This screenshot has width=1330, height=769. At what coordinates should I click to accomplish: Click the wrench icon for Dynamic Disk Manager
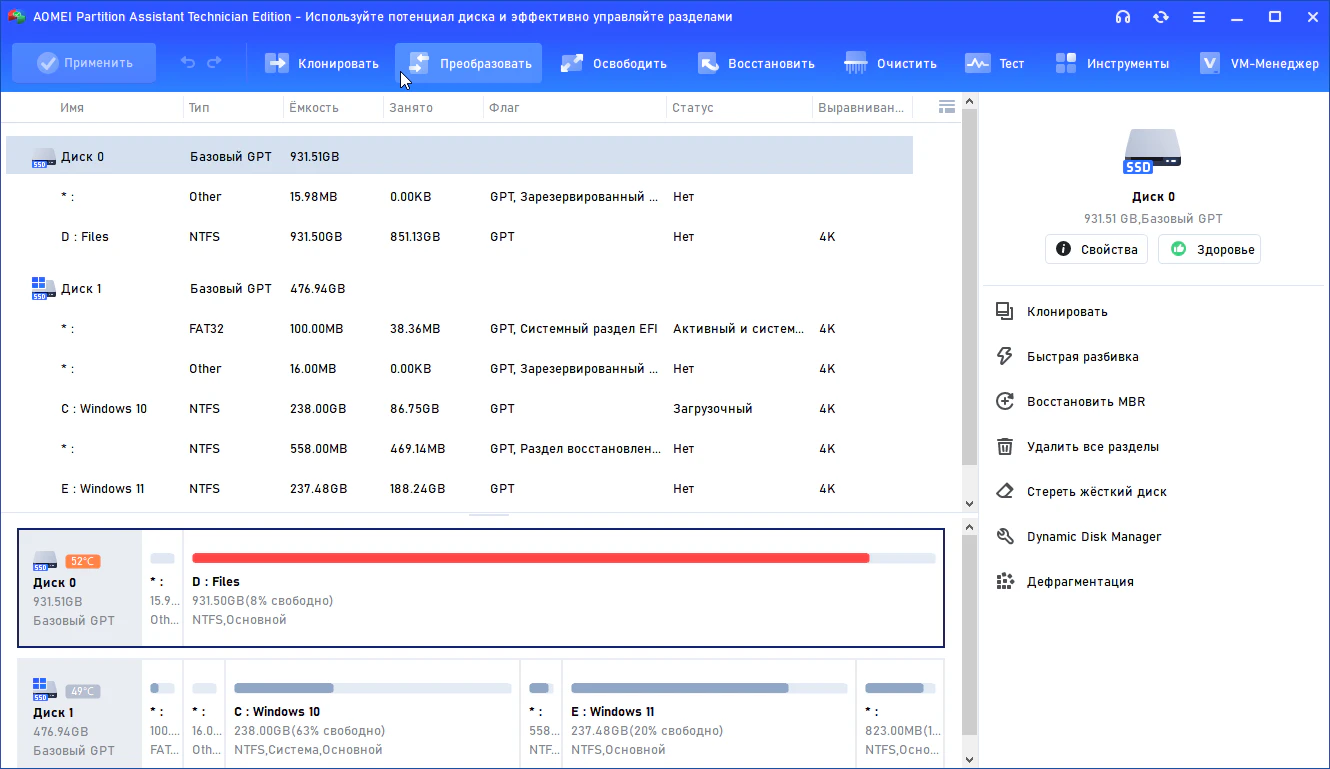pyautogui.click(x=1006, y=537)
